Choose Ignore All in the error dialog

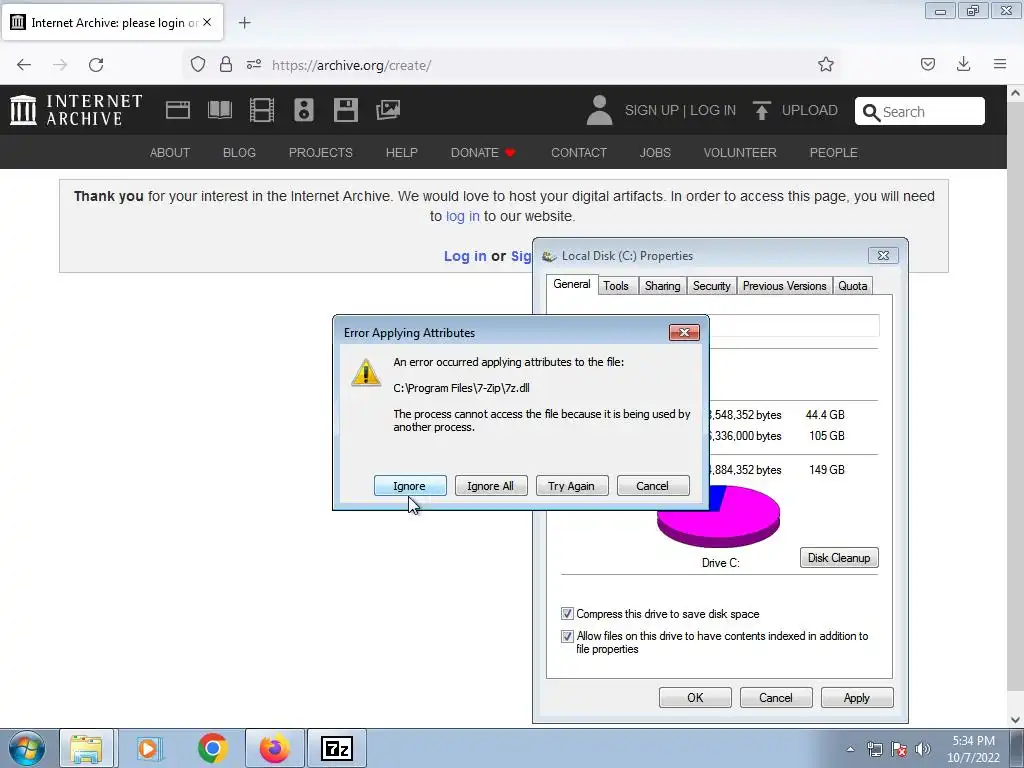(x=490, y=486)
